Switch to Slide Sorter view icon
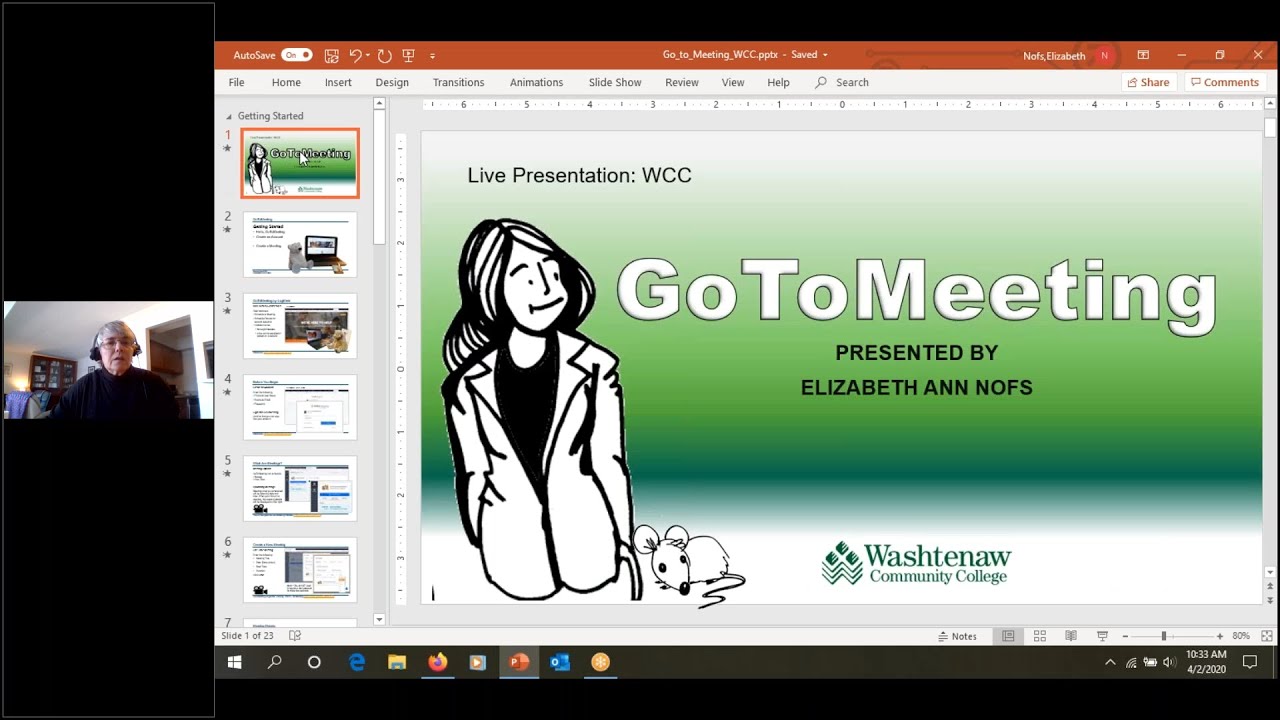The width and height of the screenshot is (1280, 720). [1039, 636]
